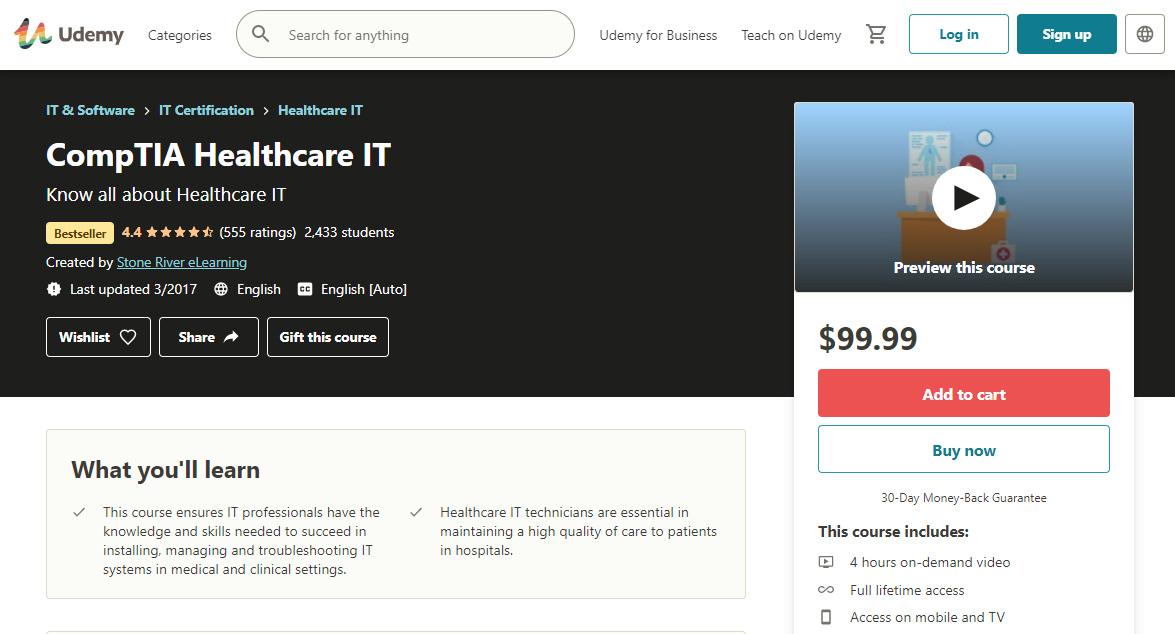Open the Categories menu
Viewport: 1175px width, 634px height.
179,34
